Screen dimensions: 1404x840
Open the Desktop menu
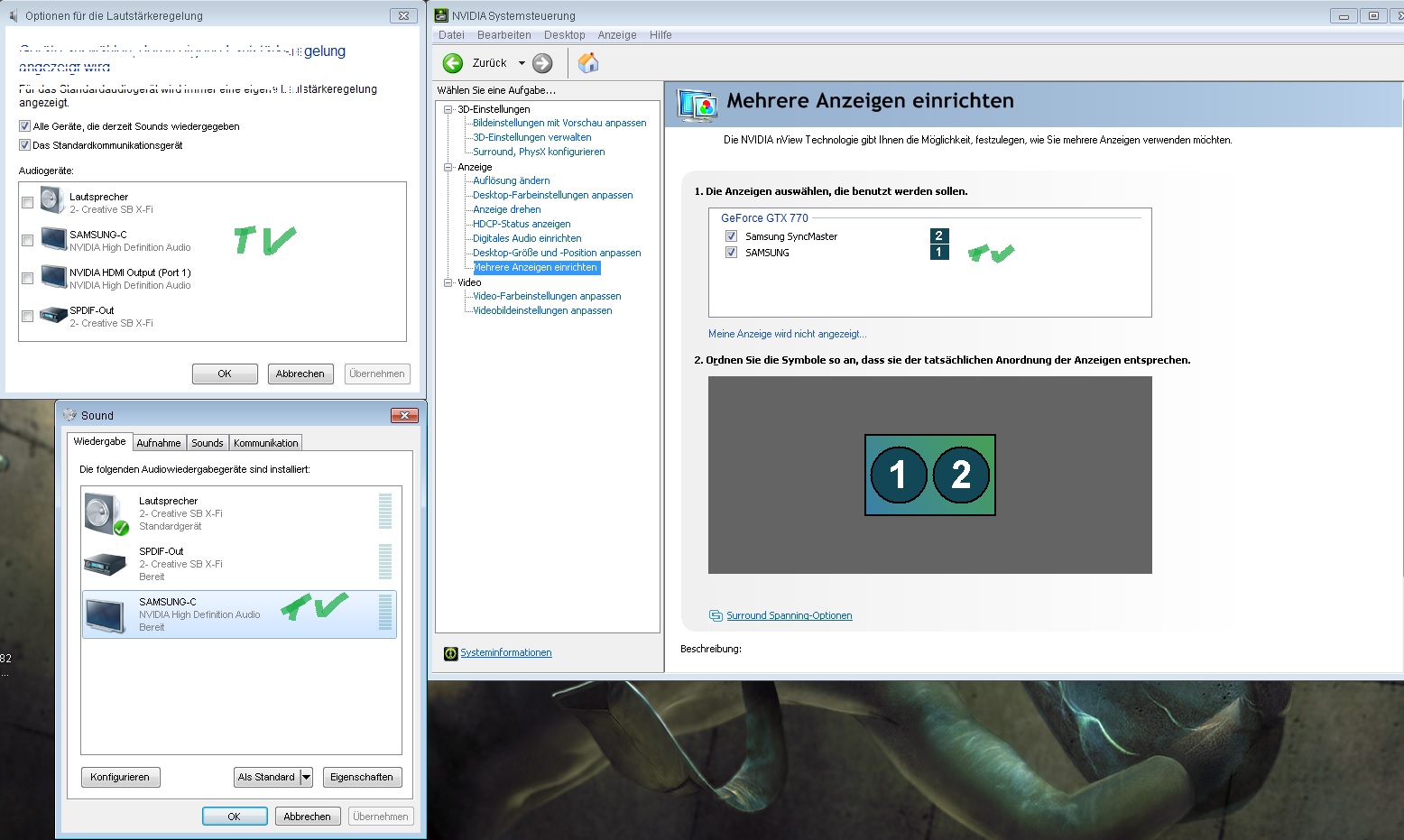tap(565, 35)
